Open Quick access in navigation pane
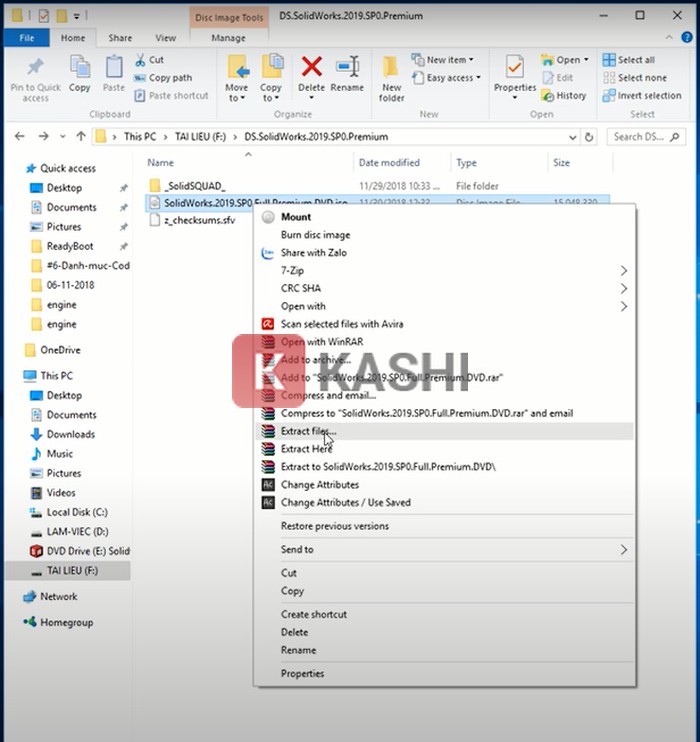Image resolution: width=700 pixels, height=742 pixels. pos(67,168)
